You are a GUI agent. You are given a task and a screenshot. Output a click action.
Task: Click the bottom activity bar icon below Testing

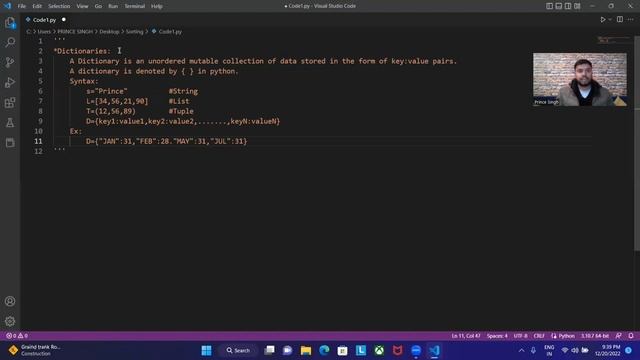click(10, 142)
